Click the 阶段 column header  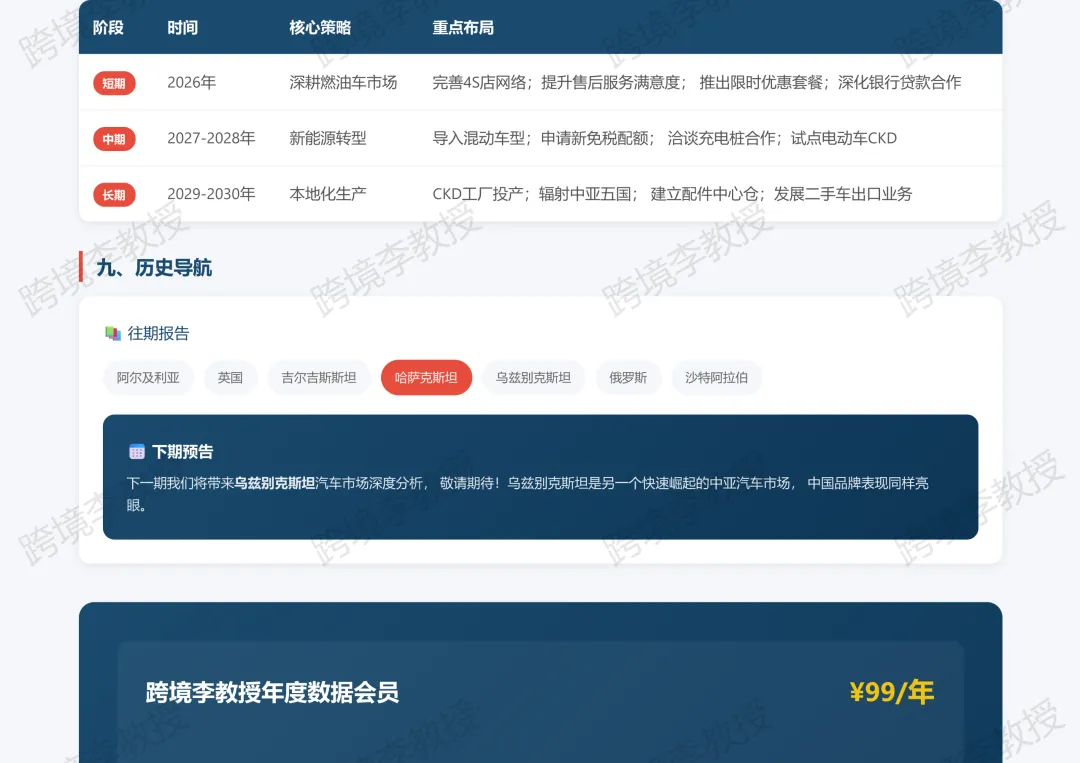108,28
